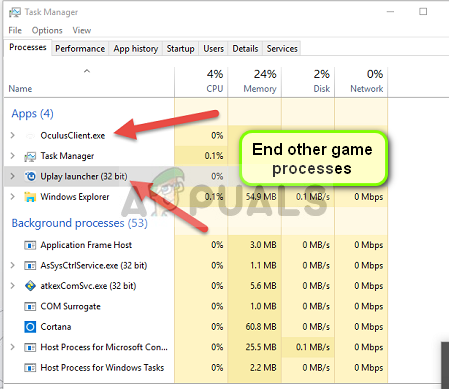Sort processes by Disk column
This screenshot has width=449, height=389.
click(308, 82)
